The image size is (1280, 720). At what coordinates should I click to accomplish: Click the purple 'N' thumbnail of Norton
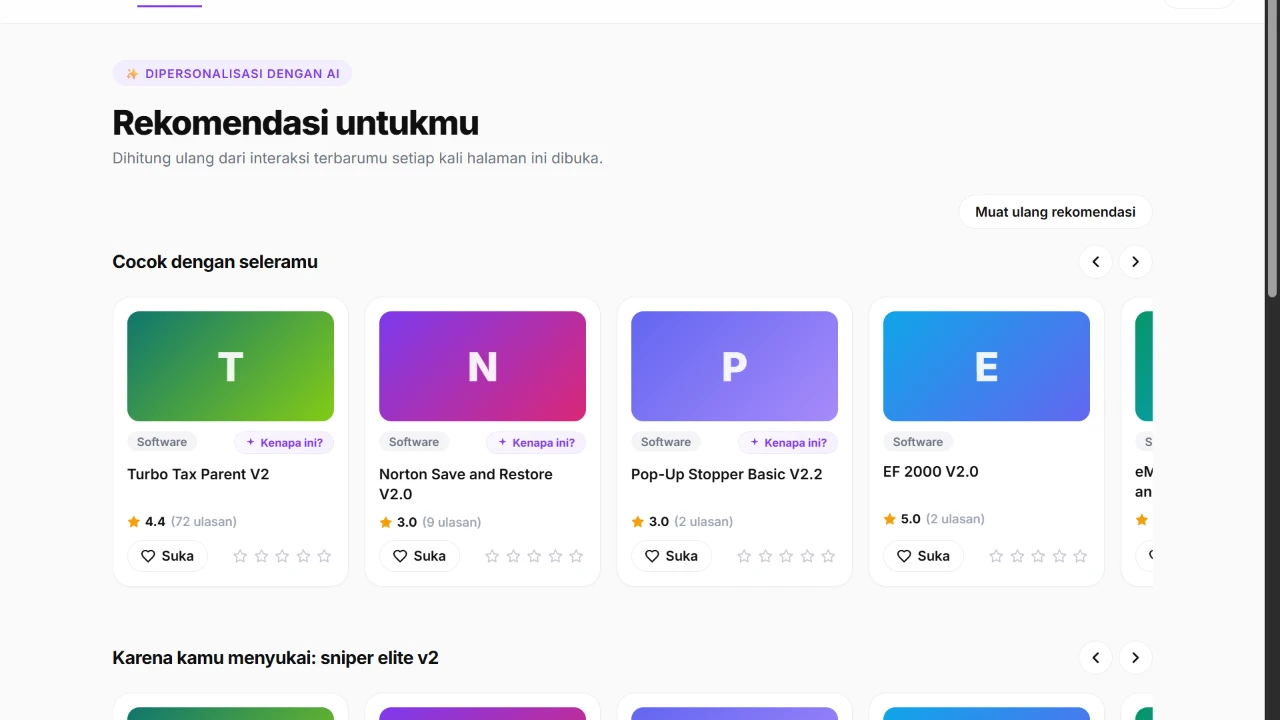click(x=482, y=366)
